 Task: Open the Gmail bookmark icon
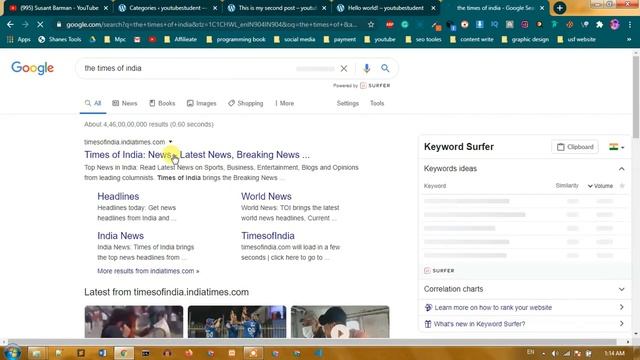coord(137,40)
